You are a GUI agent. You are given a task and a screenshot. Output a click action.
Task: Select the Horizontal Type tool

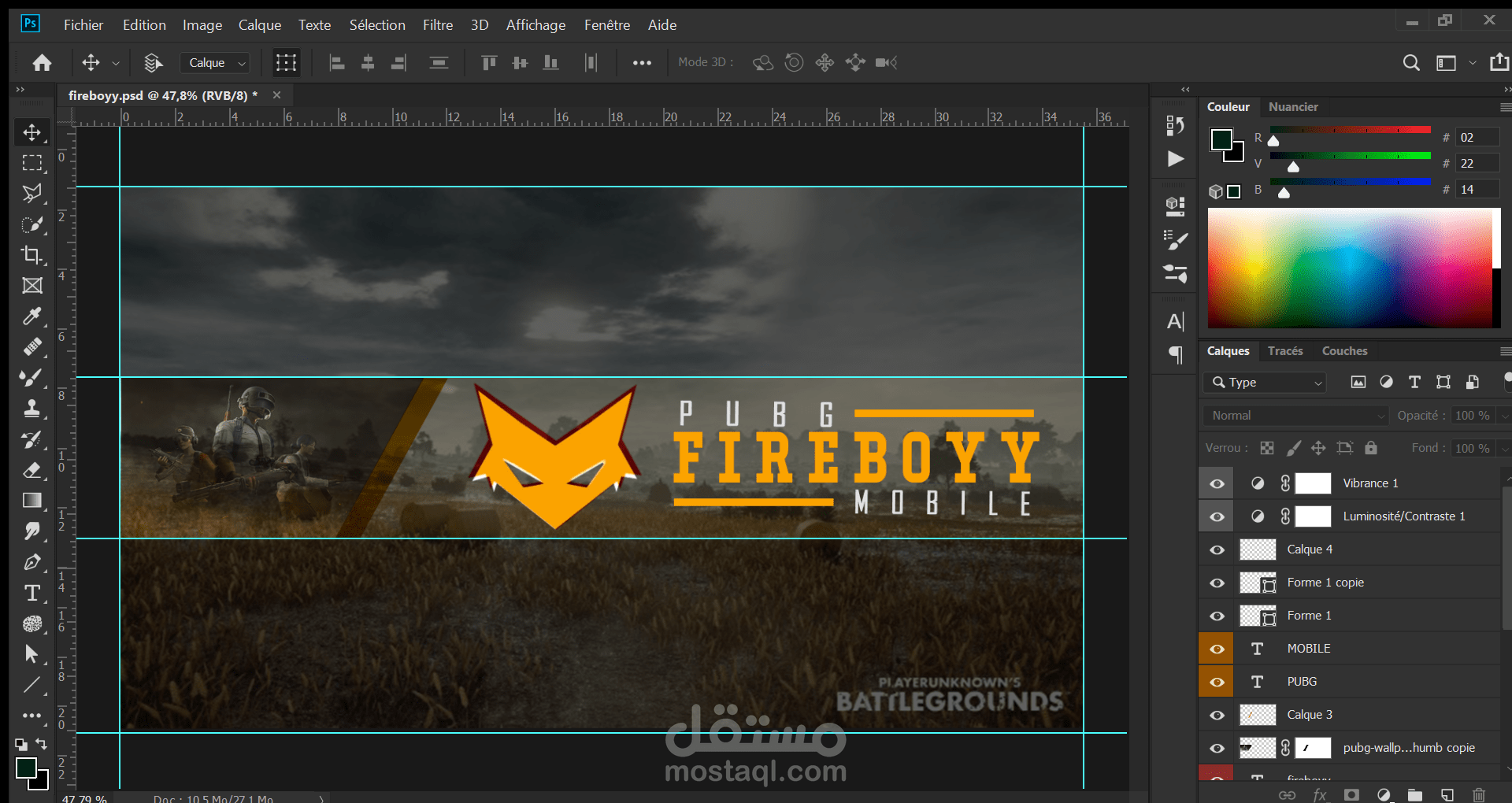(x=31, y=593)
